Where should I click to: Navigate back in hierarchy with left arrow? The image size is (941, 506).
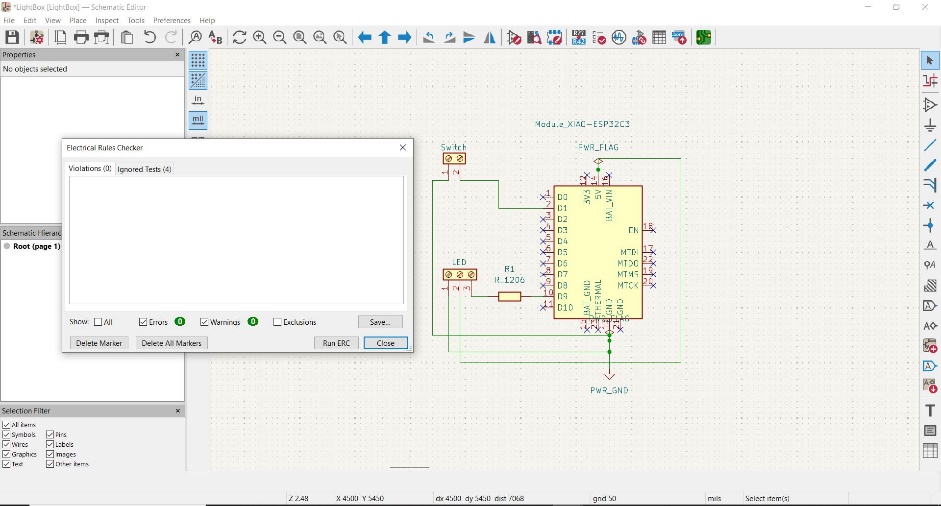(364, 37)
